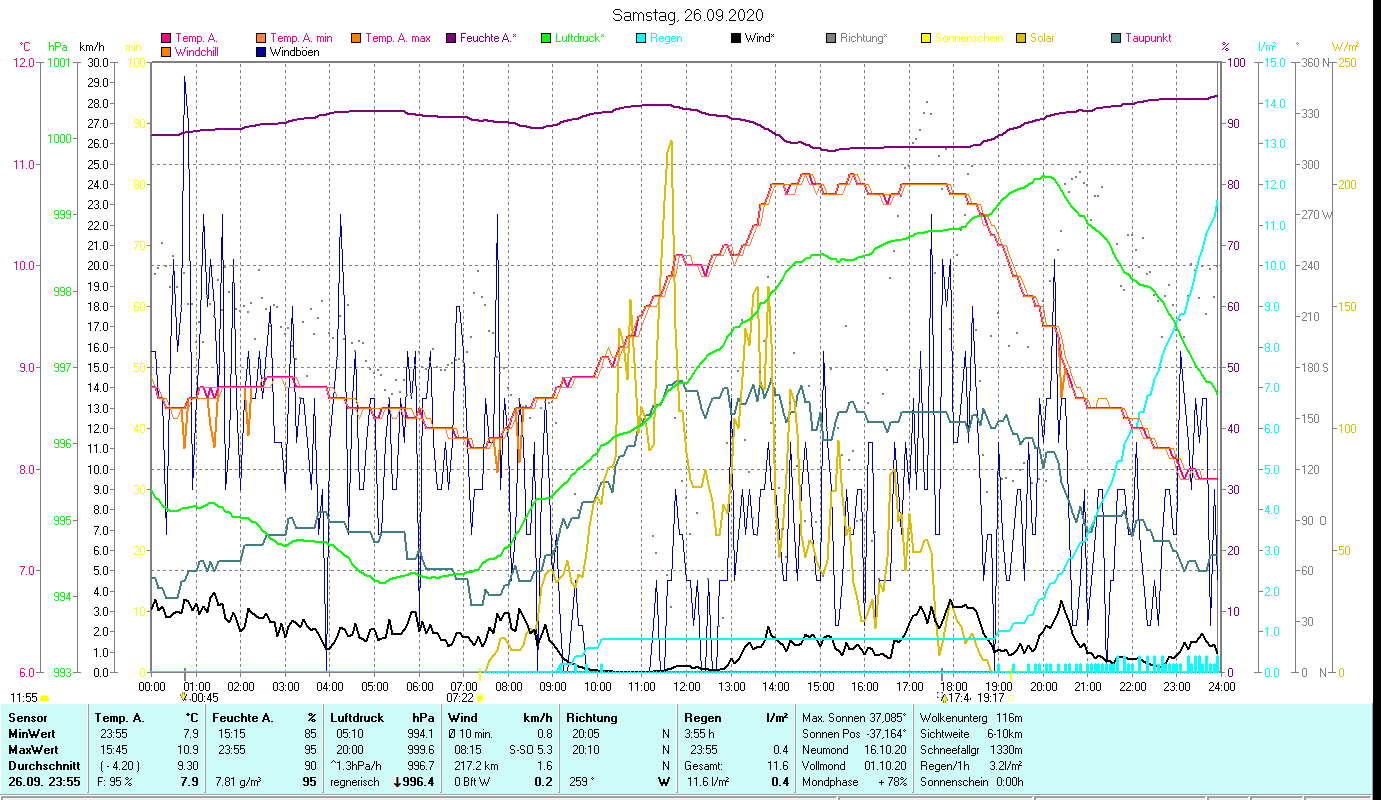
Task: Click the 0 Bft W wind readout
Action: [473, 782]
